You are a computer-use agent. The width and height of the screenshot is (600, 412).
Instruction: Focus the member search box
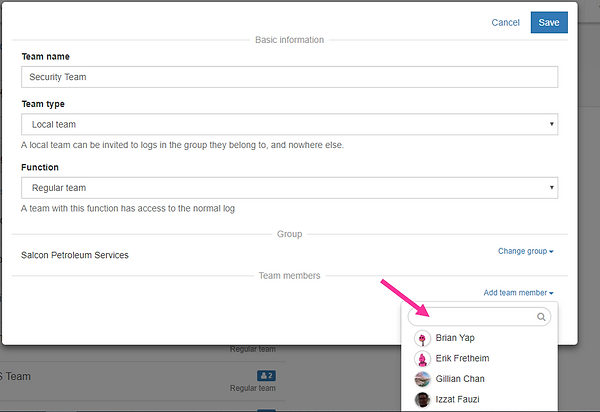pyautogui.click(x=479, y=317)
